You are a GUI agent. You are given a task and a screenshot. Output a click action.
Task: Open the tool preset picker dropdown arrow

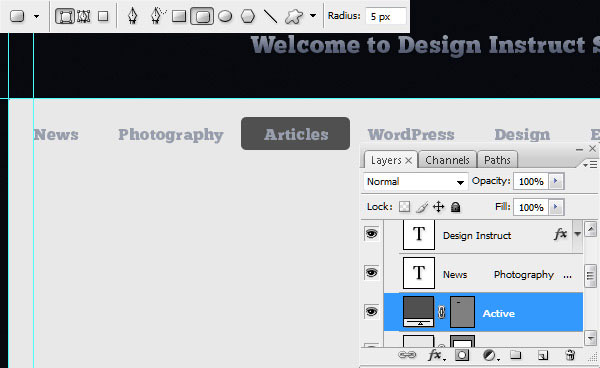click(x=36, y=16)
